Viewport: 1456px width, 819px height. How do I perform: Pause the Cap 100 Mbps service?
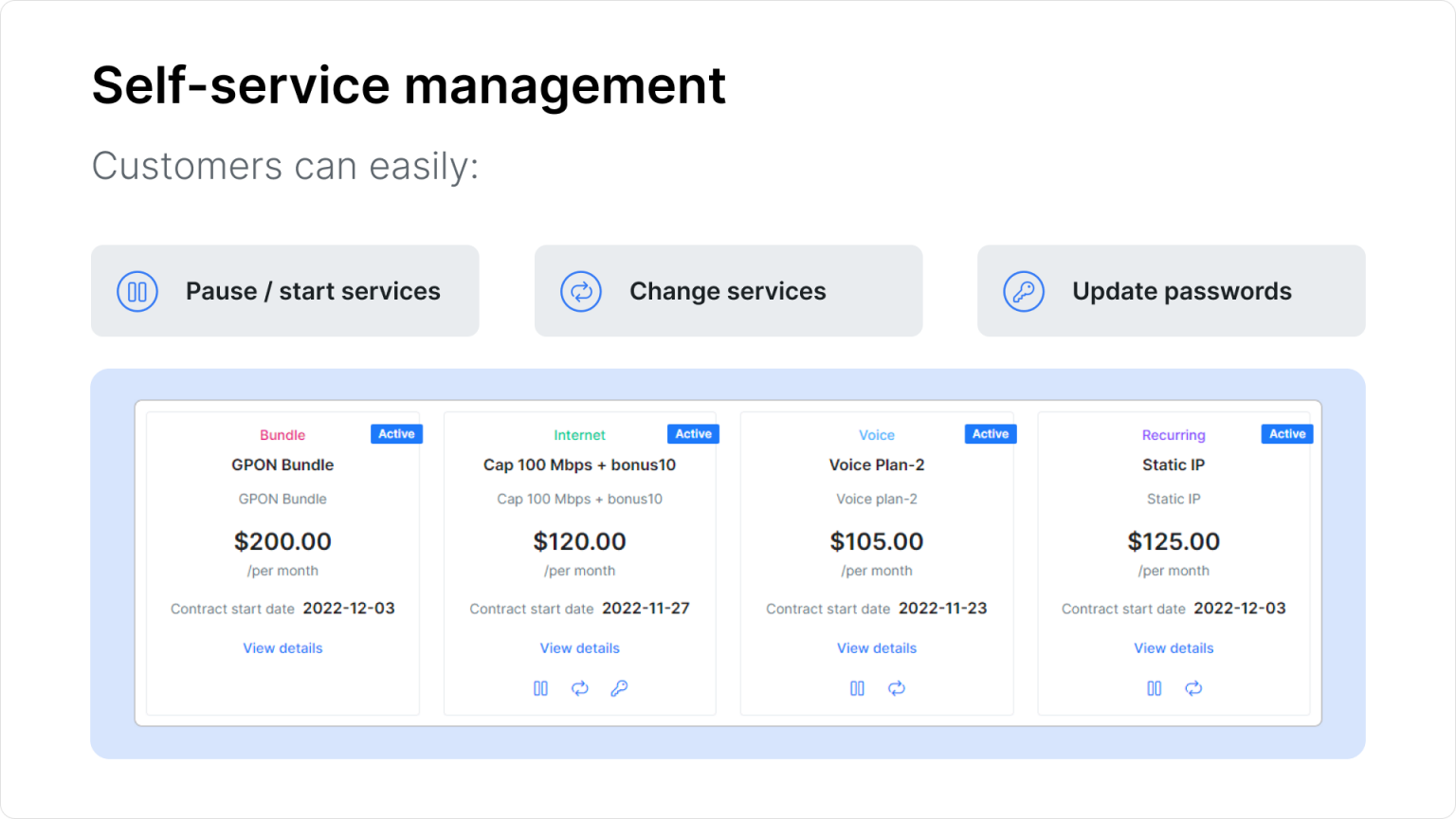540,688
